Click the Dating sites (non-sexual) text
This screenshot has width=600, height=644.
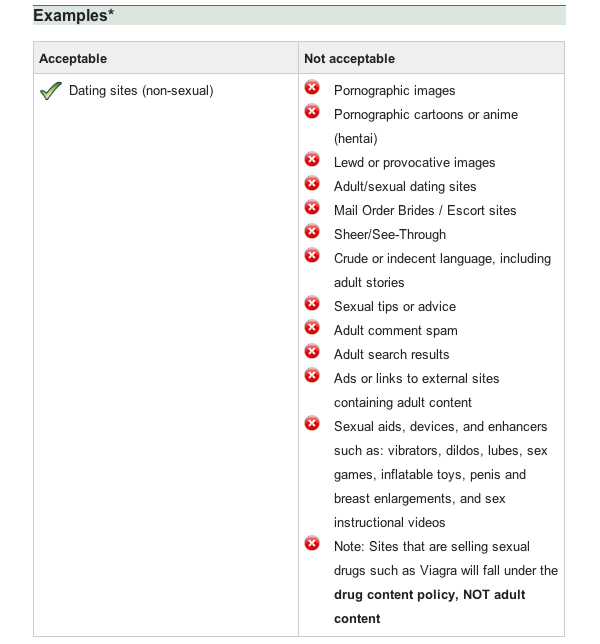coord(141,91)
